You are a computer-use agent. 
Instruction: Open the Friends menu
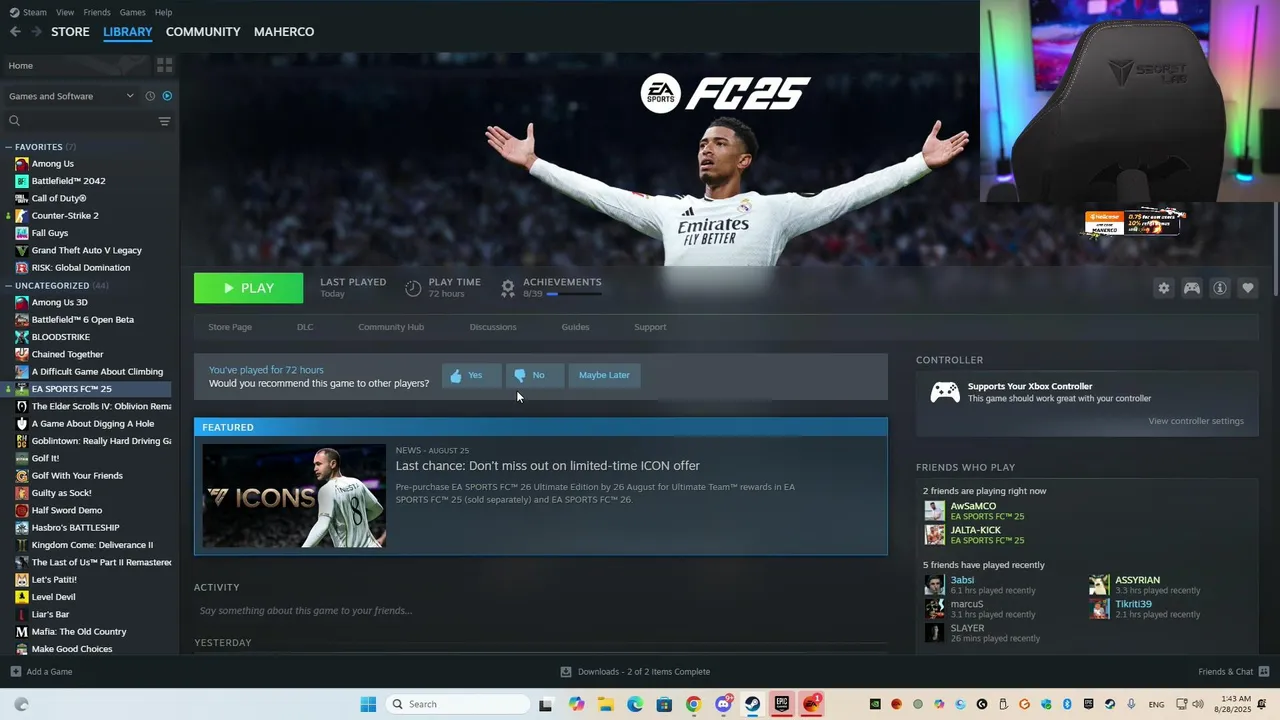97,12
